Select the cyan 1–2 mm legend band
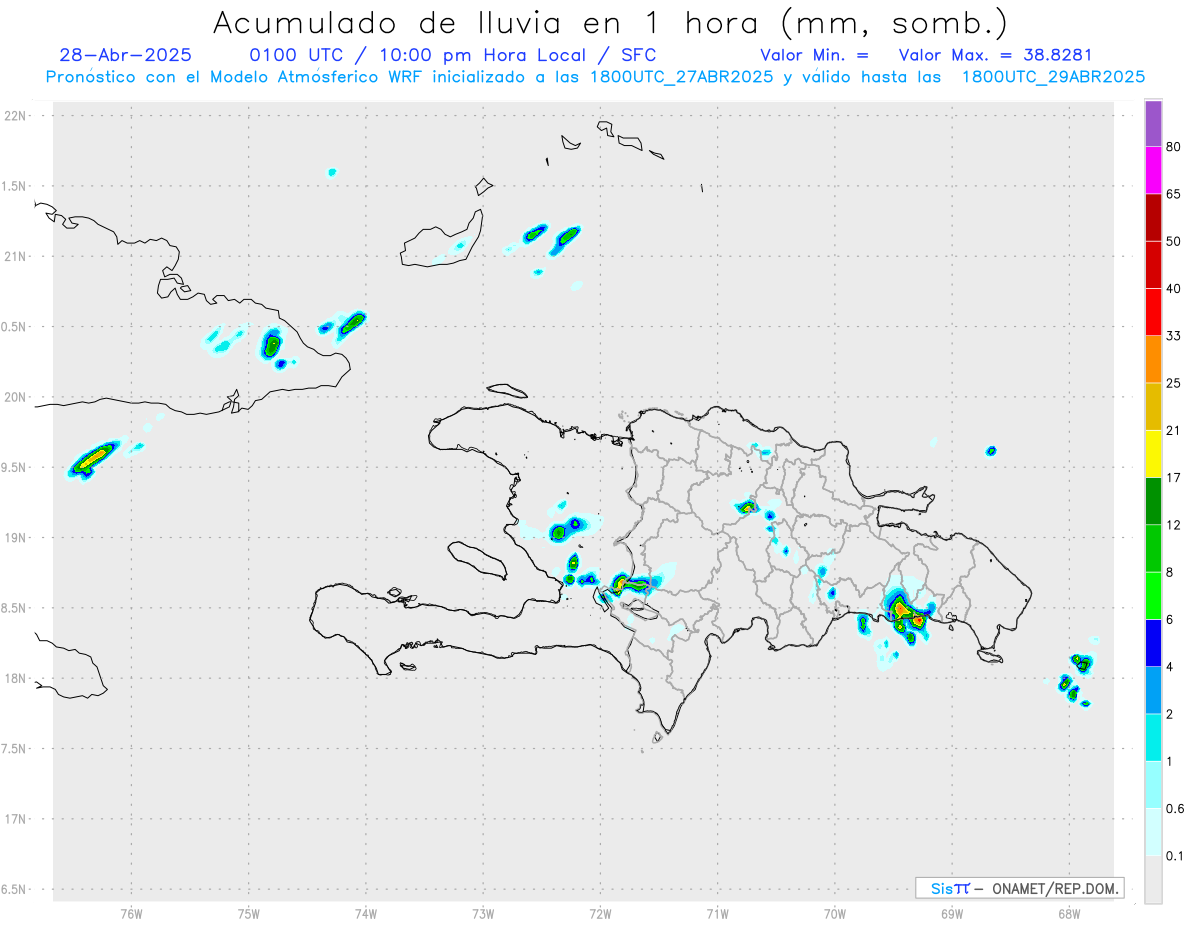The image size is (1200, 927). [x=1153, y=737]
